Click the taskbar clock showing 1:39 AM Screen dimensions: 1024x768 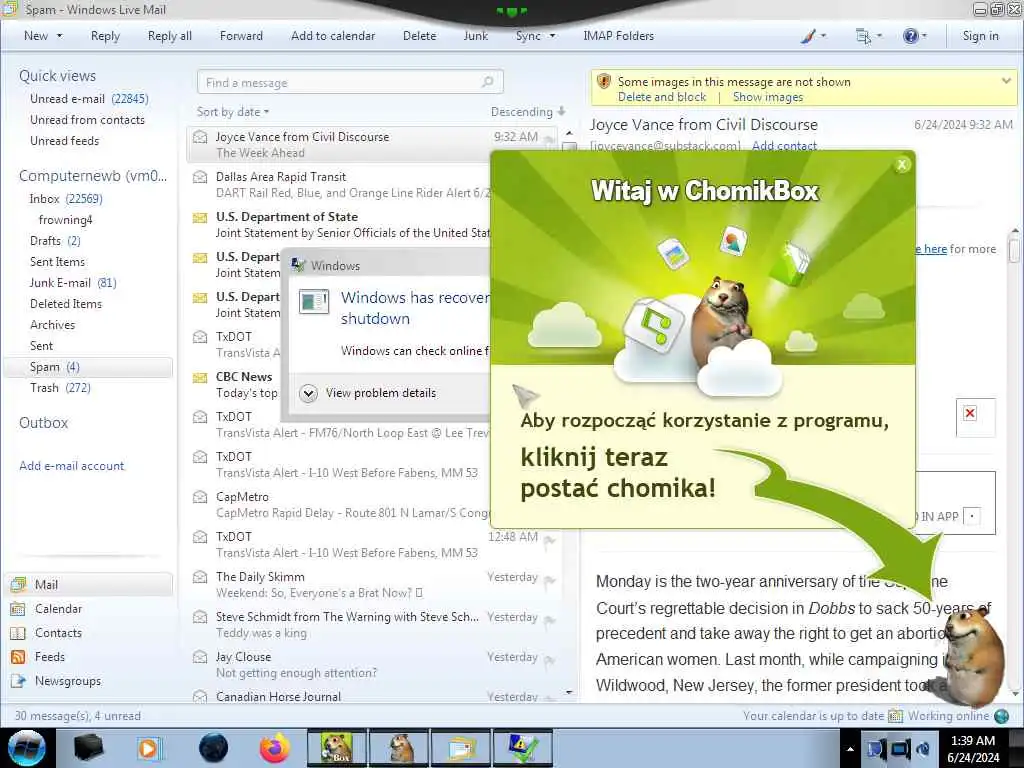[x=973, y=749]
